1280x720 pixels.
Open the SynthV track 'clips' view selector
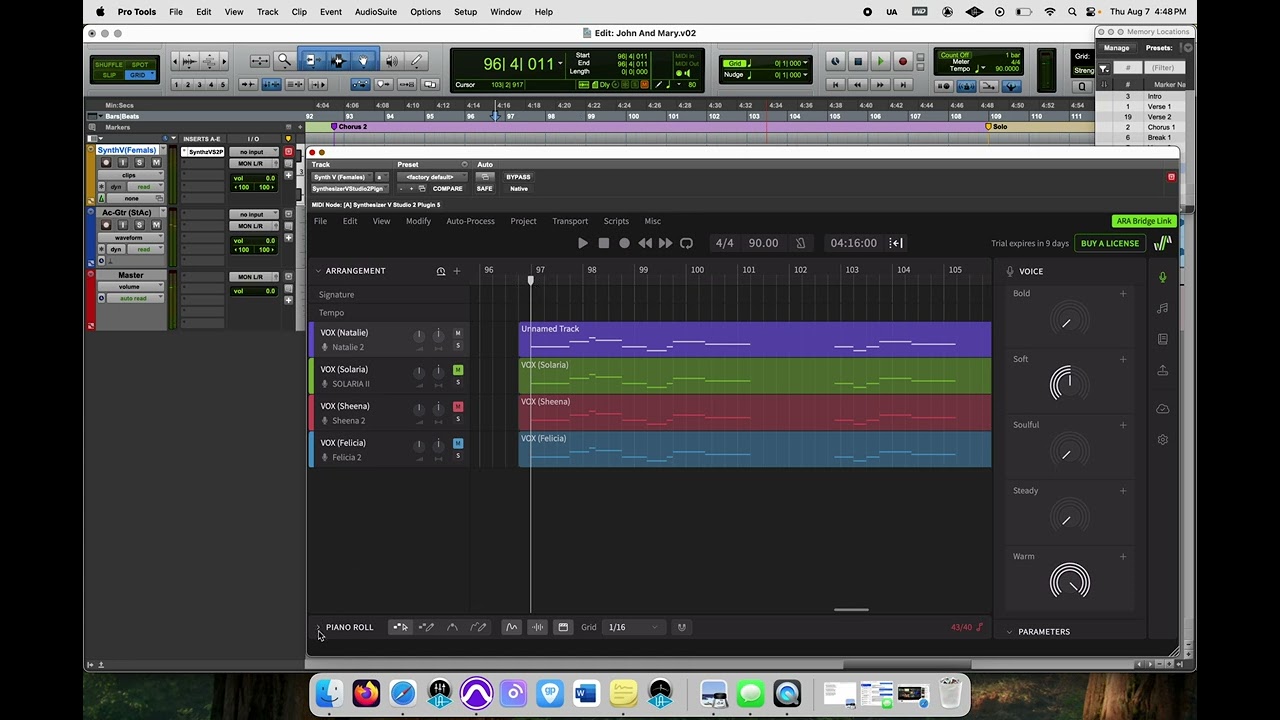pos(129,175)
